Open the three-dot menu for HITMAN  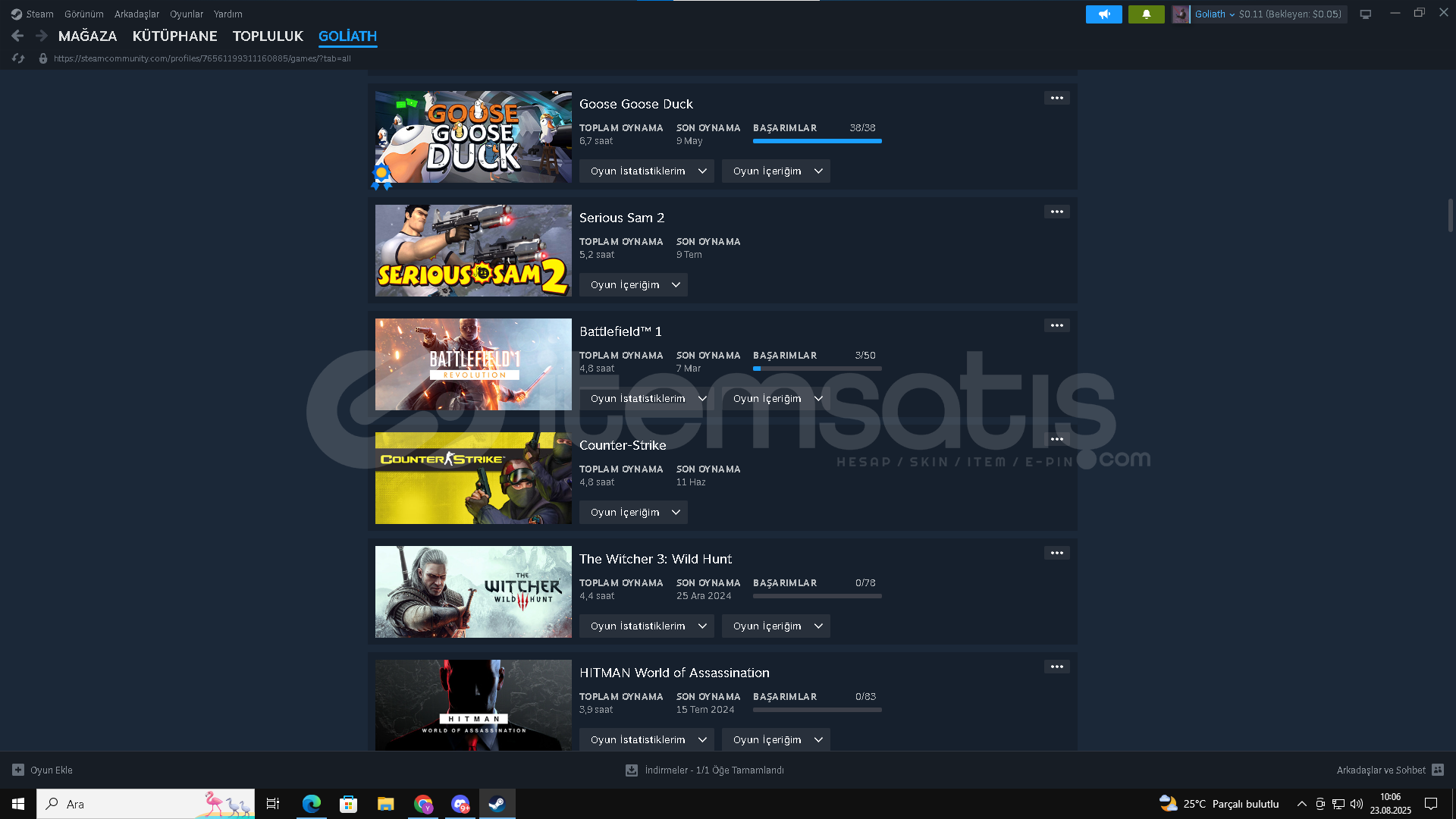coord(1056,667)
